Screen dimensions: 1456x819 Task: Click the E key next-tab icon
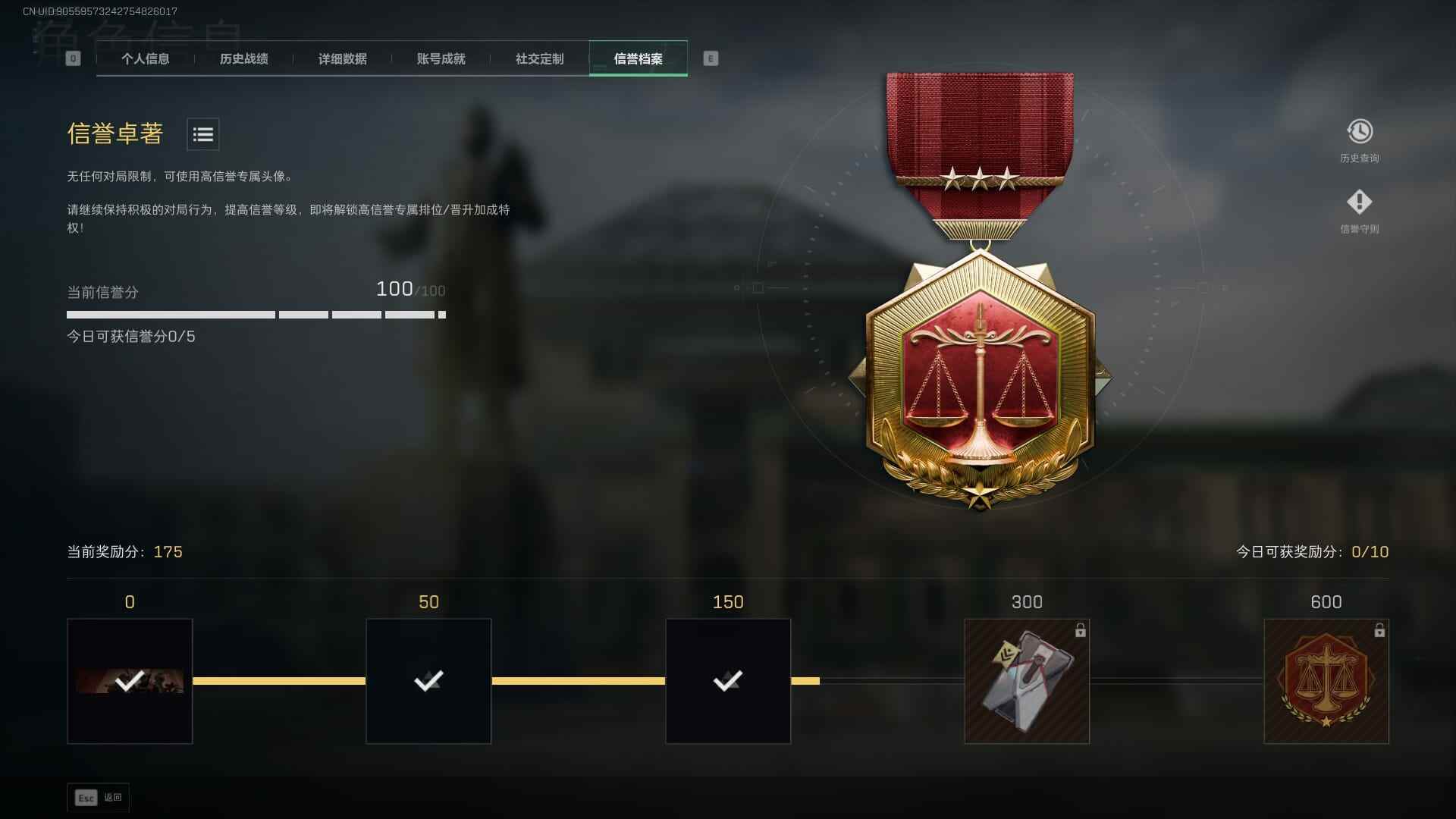point(711,58)
